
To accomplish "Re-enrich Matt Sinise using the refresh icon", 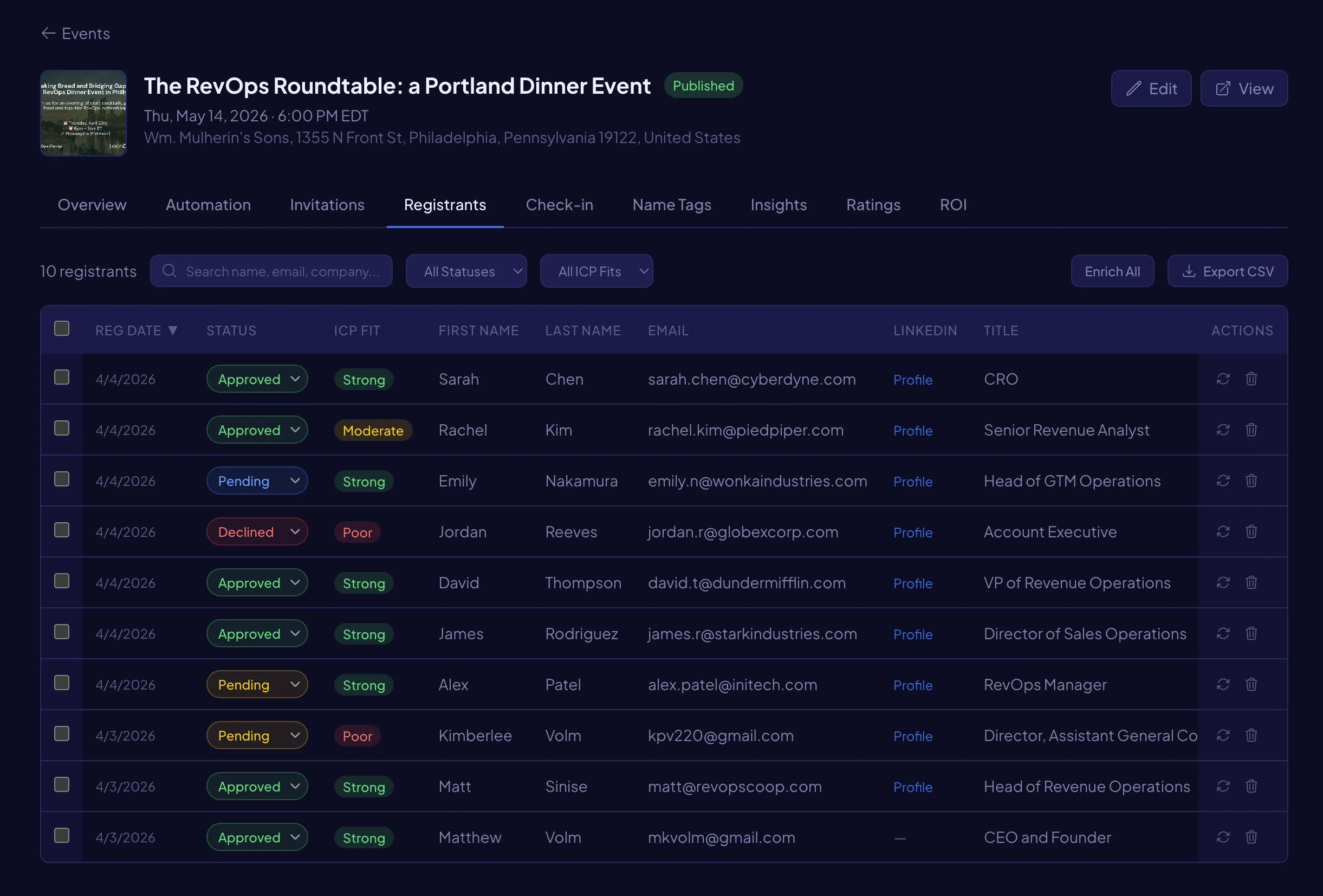I will (1223, 786).
